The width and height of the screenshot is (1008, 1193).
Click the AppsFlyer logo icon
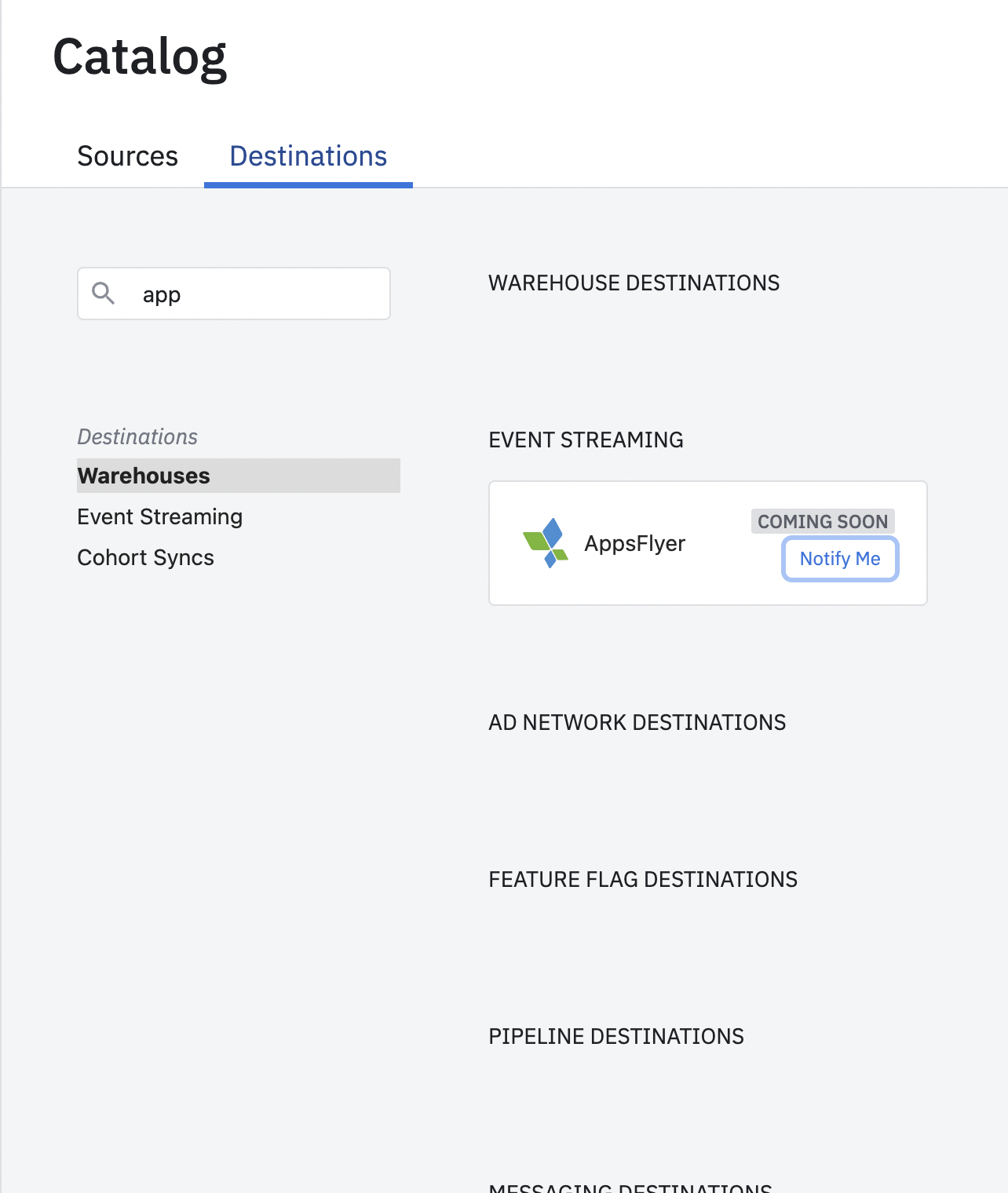click(546, 543)
